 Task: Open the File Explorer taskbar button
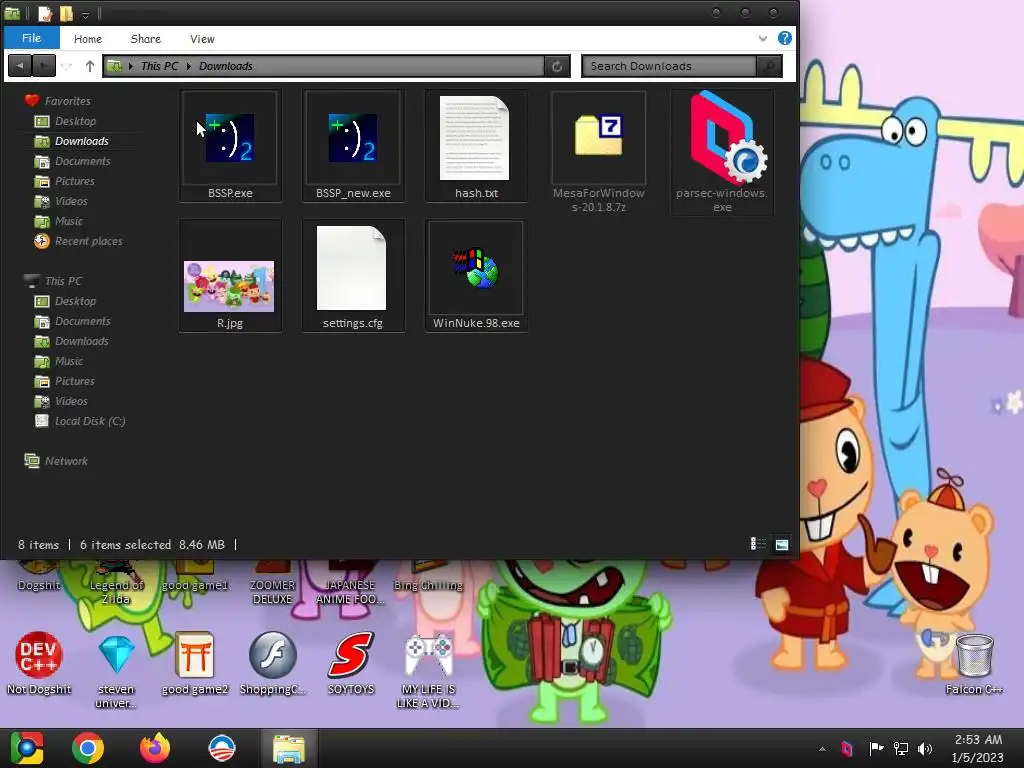(x=288, y=748)
